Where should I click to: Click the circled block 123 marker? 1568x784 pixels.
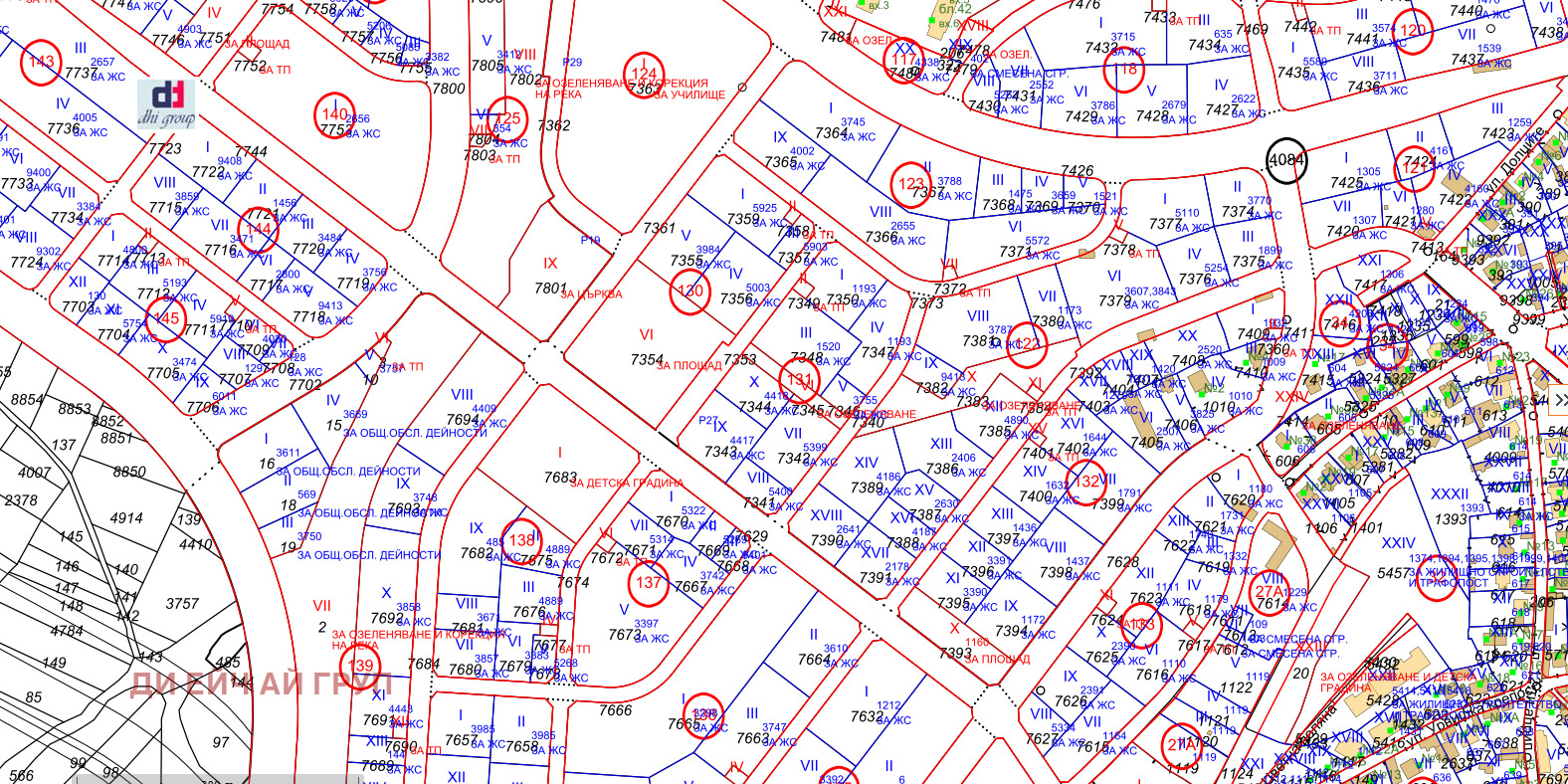[x=911, y=184]
